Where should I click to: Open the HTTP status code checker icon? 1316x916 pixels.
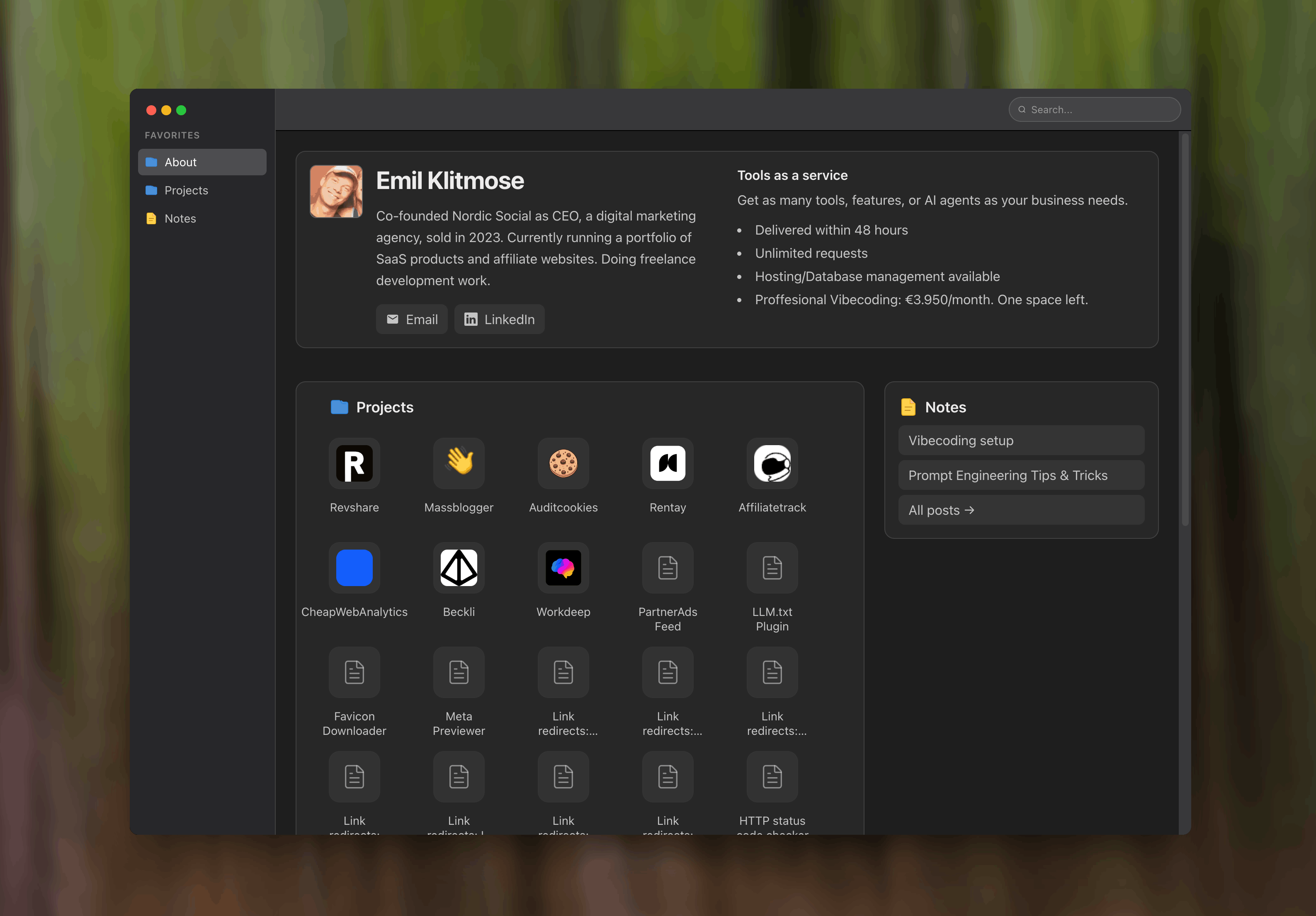772,777
